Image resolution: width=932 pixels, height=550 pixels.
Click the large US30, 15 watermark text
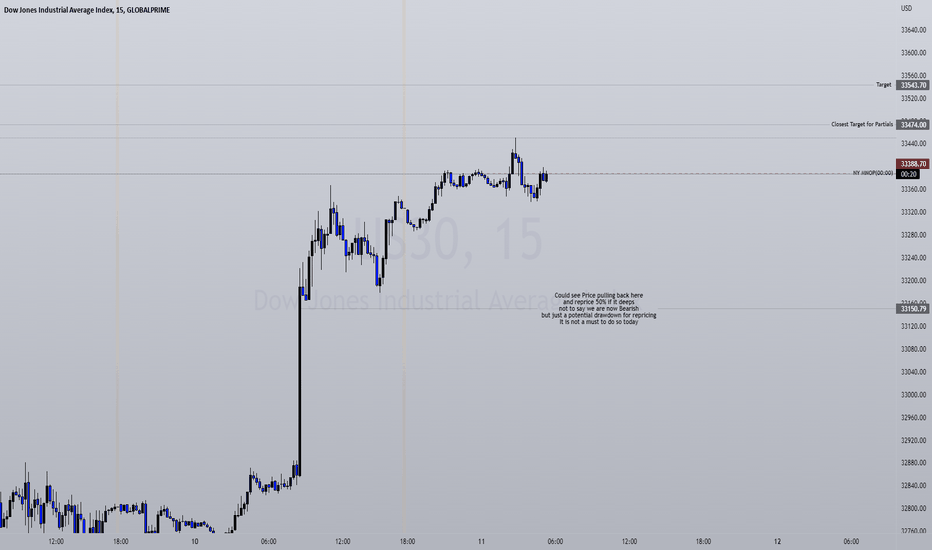coord(449,240)
